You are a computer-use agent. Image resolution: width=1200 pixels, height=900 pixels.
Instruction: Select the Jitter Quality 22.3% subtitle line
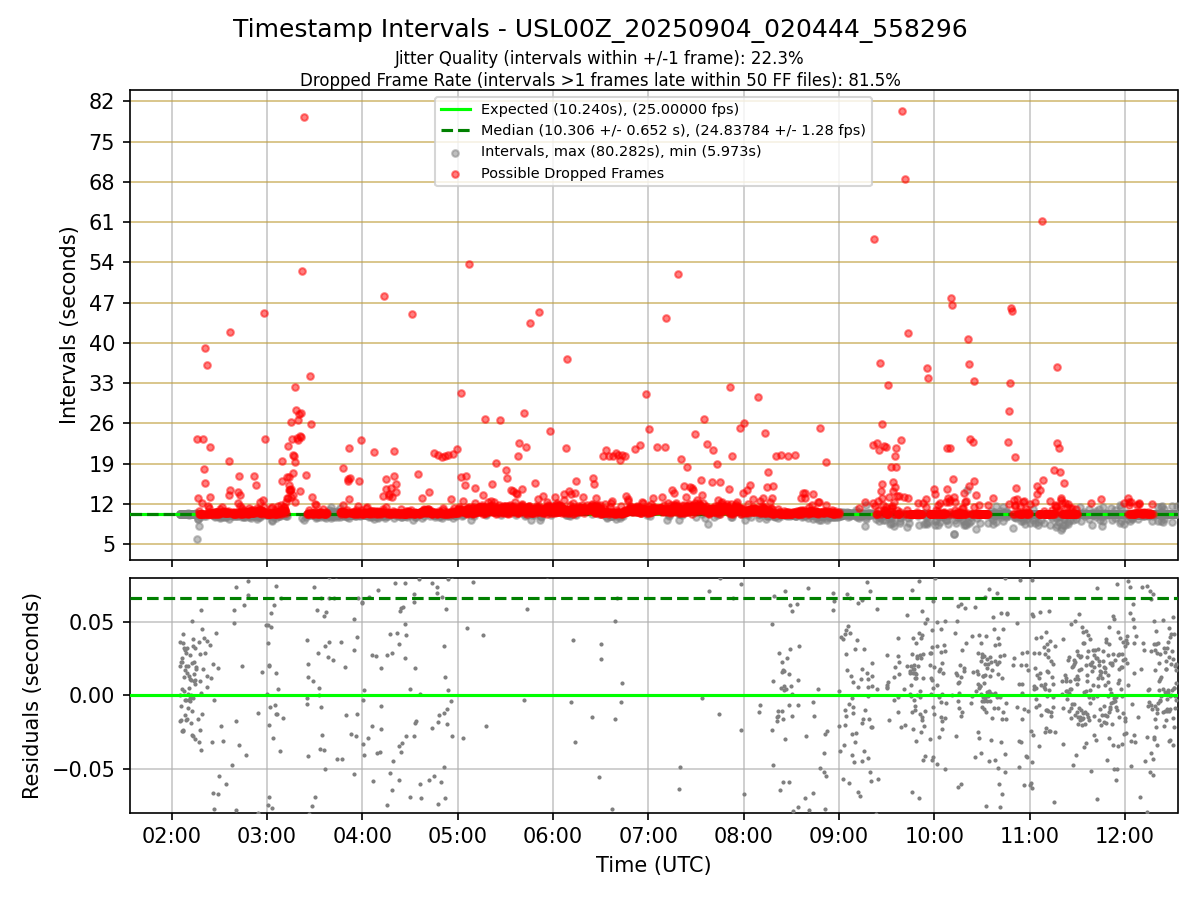(x=599, y=58)
